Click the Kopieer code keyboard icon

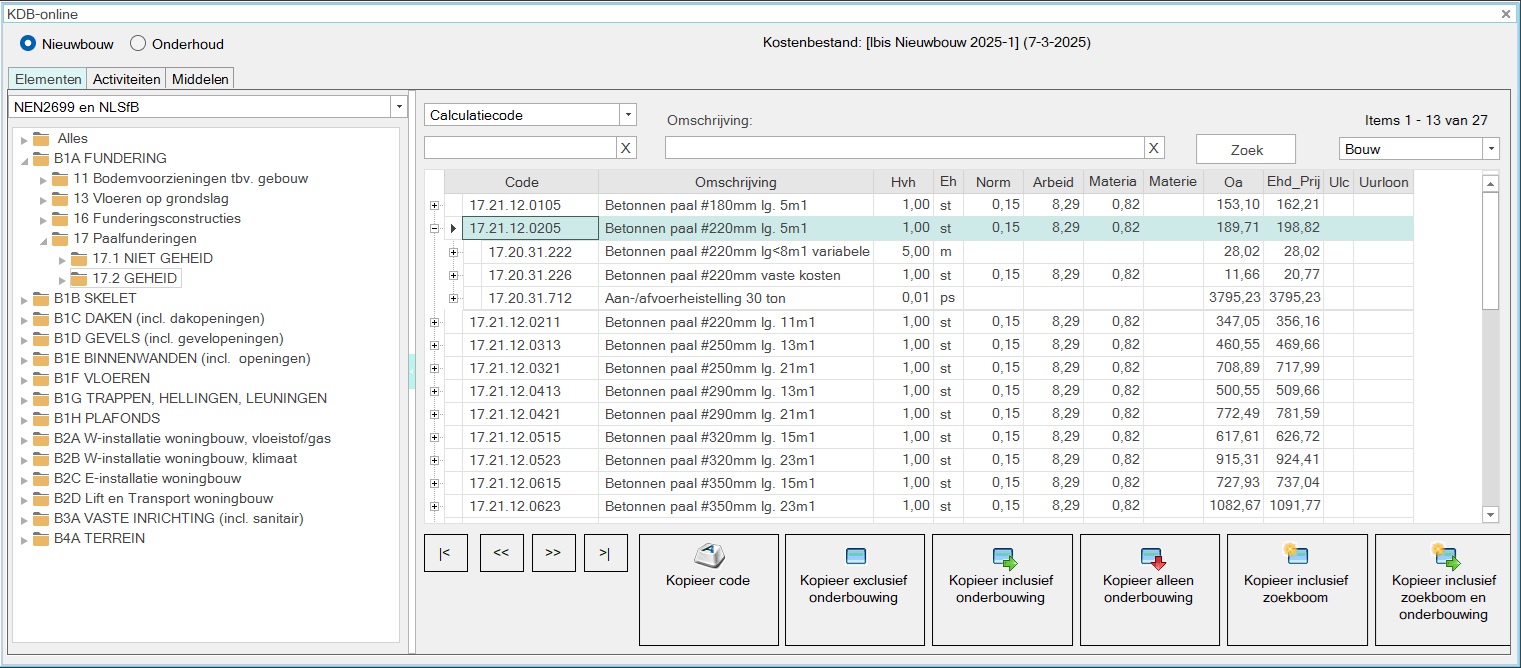point(708,556)
